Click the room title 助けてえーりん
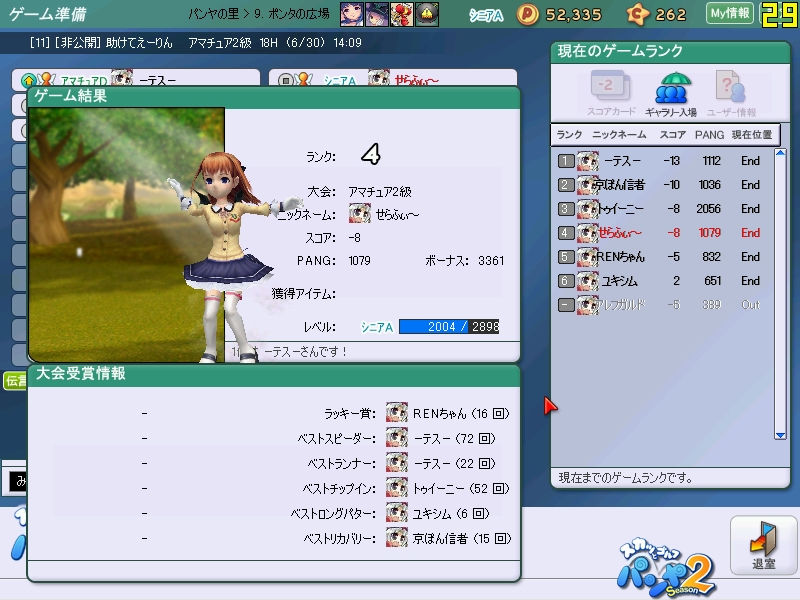Image resolution: width=800 pixels, height=600 pixels. tap(139, 42)
